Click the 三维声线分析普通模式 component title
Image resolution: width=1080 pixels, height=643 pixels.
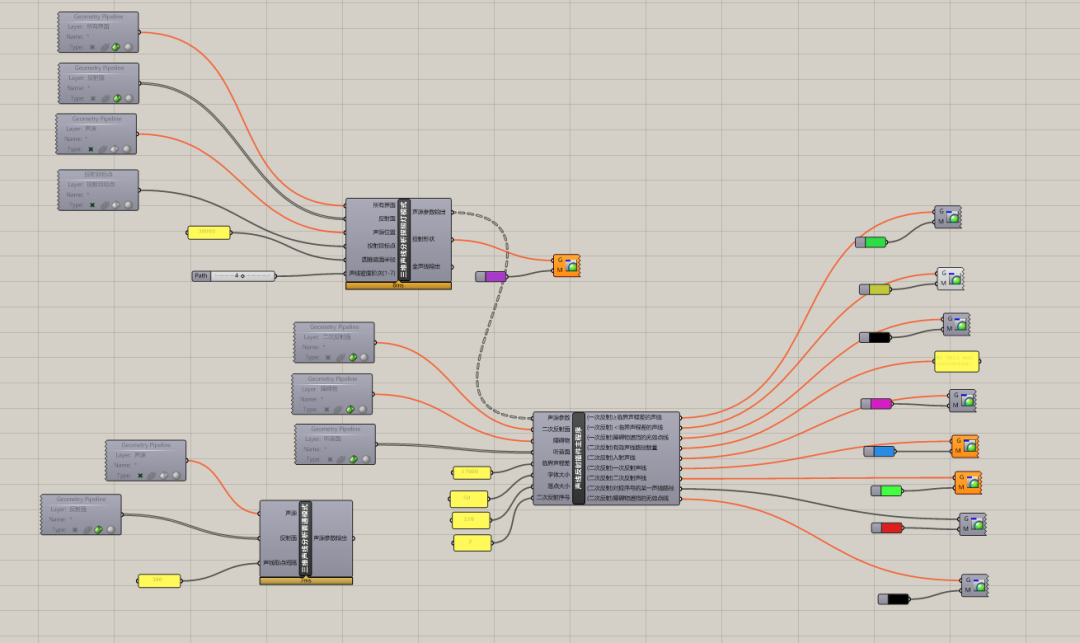306,538
